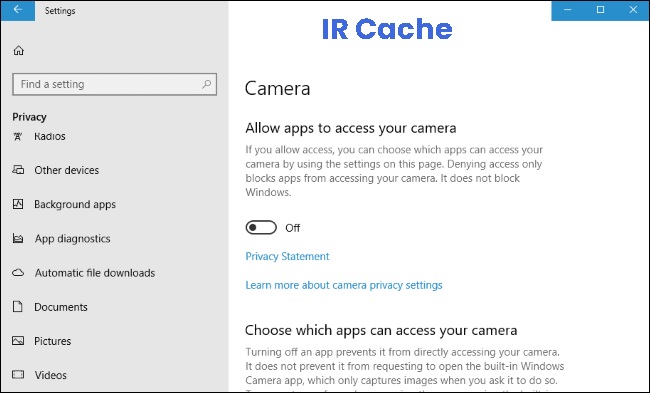The height and width of the screenshot is (393, 650).
Task: Click the Automatic file downloads cloud icon
Action: pos(18,273)
